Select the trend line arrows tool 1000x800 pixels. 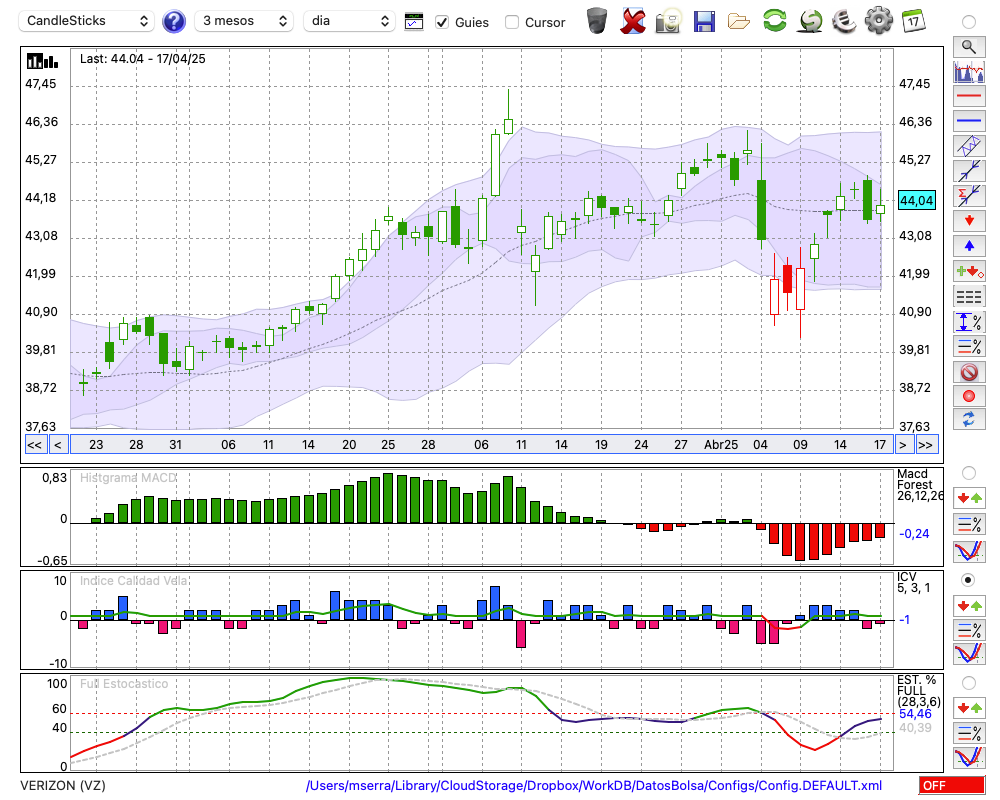click(x=969, y=171)
